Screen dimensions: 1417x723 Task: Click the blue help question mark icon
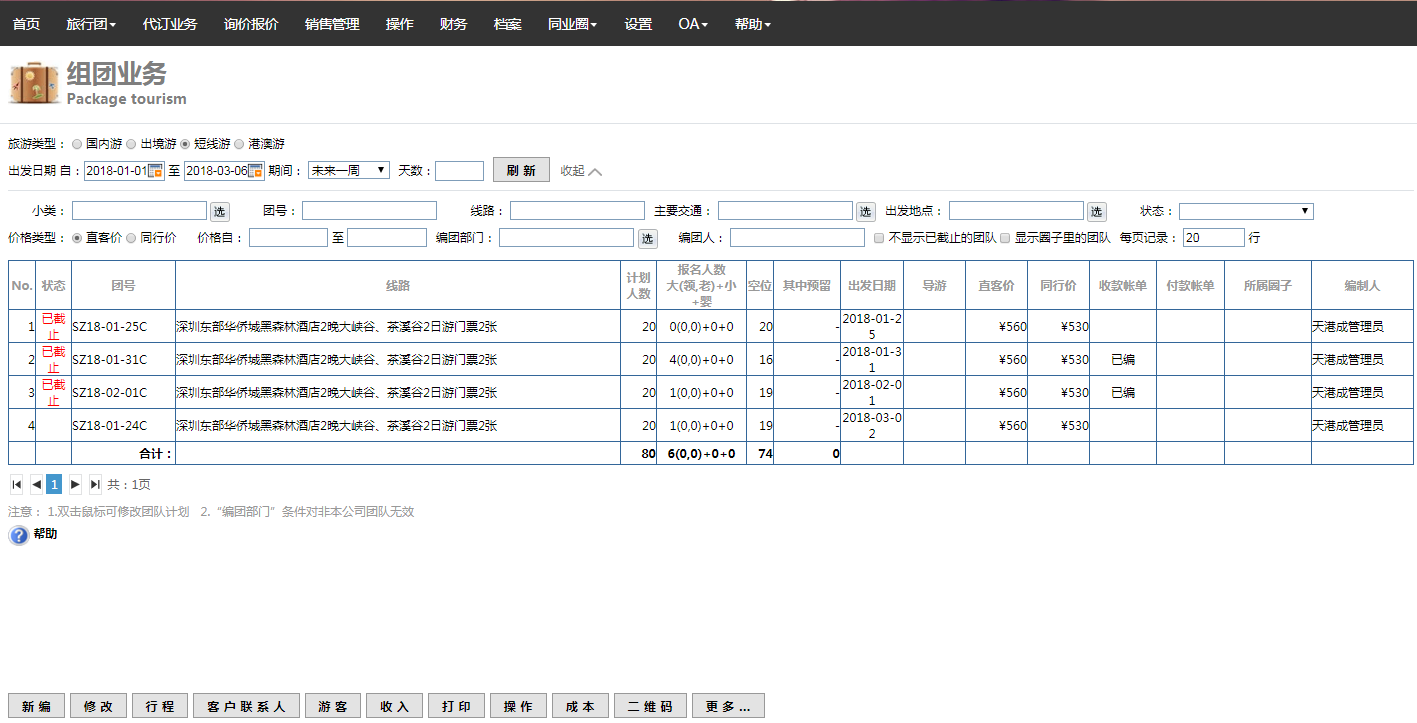tap(19, 536)
